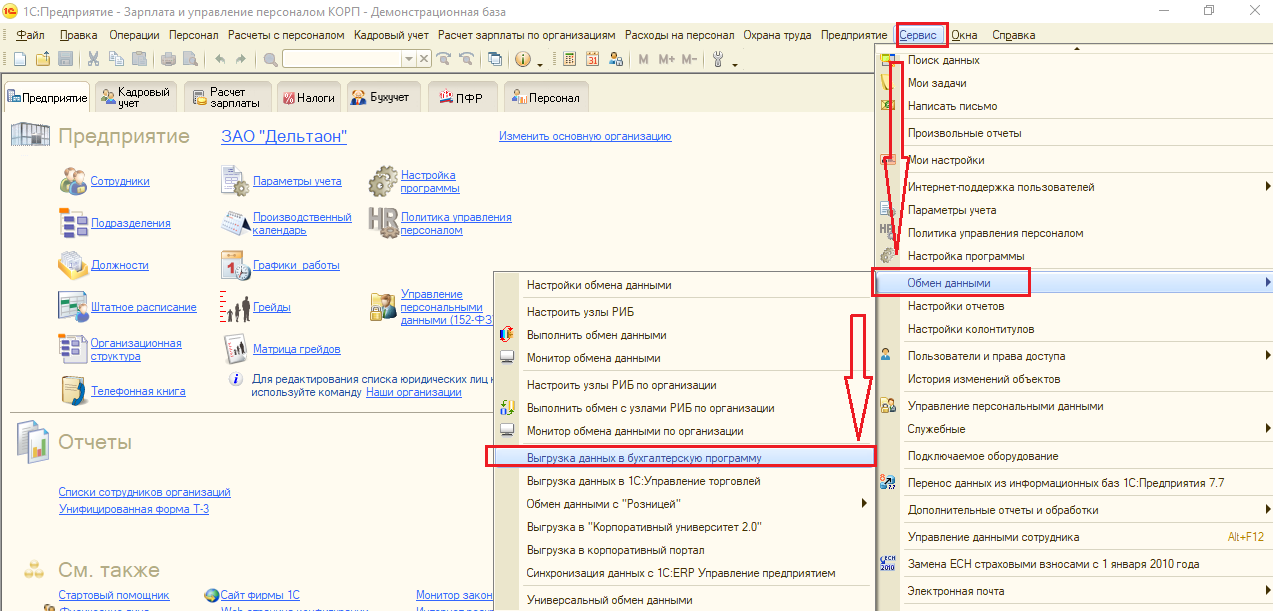Click the magnifier Find icon in toolbar

tap(270, 59)
